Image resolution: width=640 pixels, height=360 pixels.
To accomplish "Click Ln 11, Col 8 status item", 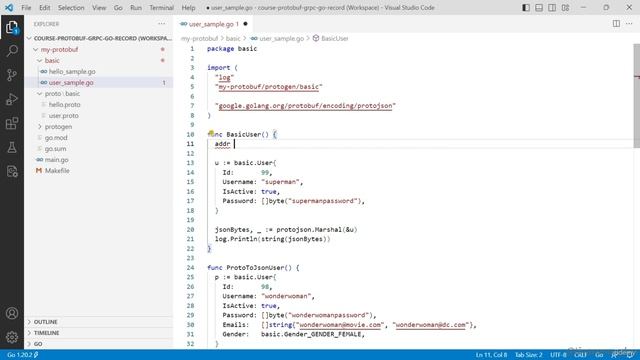I will point(491,355).
